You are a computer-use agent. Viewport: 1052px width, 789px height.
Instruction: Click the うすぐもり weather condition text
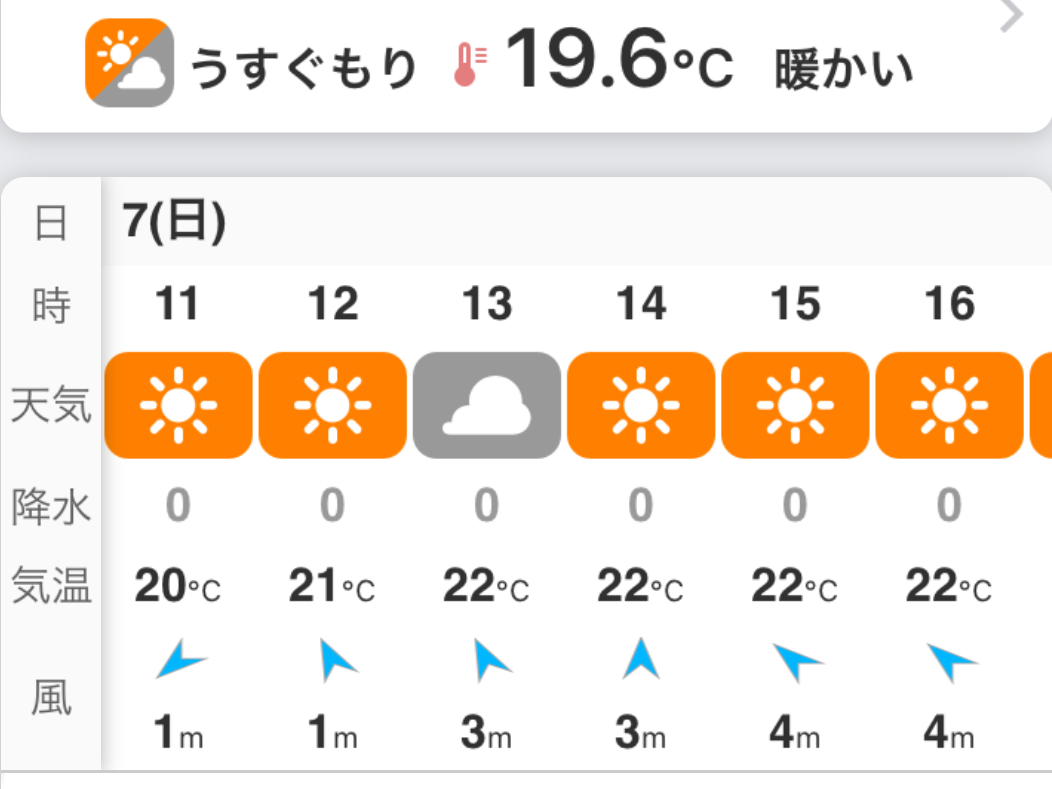click(x=304, y=68)
